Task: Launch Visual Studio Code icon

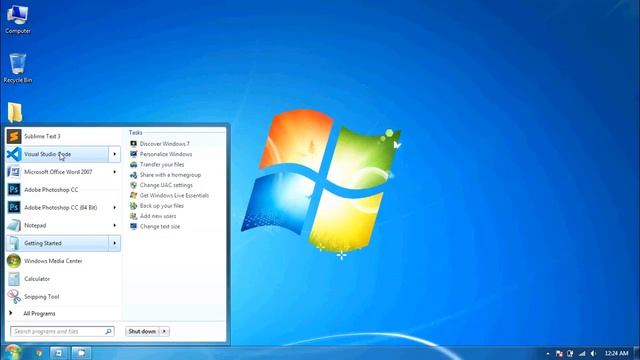Action: 14,154
